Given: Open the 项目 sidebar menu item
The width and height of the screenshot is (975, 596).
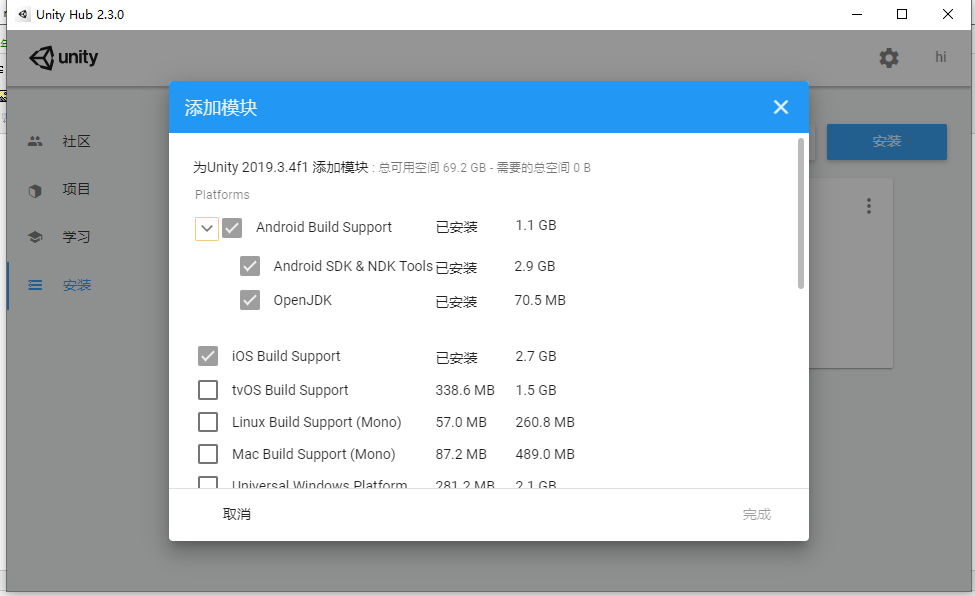Looking at the screenshot, I should (76, 189).
